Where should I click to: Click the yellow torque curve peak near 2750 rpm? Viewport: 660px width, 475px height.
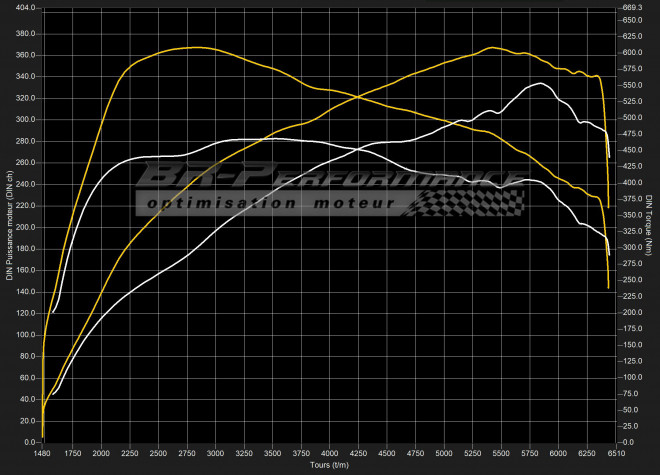point(195,47)
